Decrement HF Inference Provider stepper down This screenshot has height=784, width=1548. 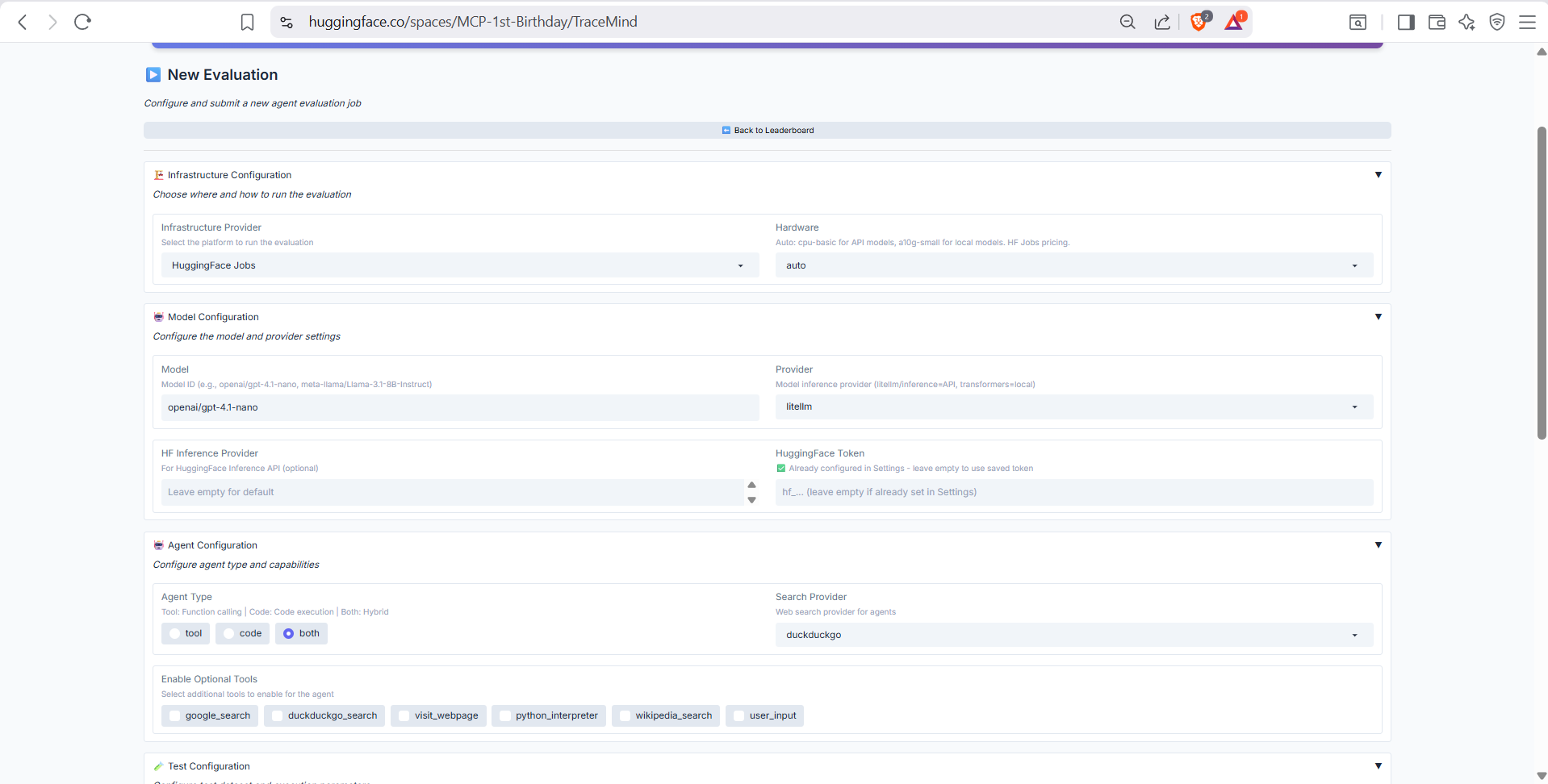click(x=751, y=500)
